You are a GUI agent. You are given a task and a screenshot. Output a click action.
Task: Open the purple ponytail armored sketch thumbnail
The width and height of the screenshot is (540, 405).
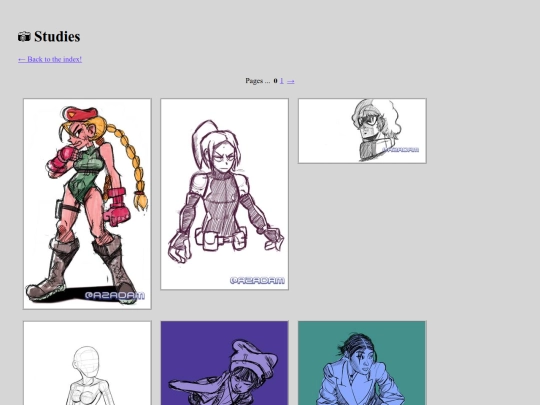pyautogui.click(x=225, y=194)
